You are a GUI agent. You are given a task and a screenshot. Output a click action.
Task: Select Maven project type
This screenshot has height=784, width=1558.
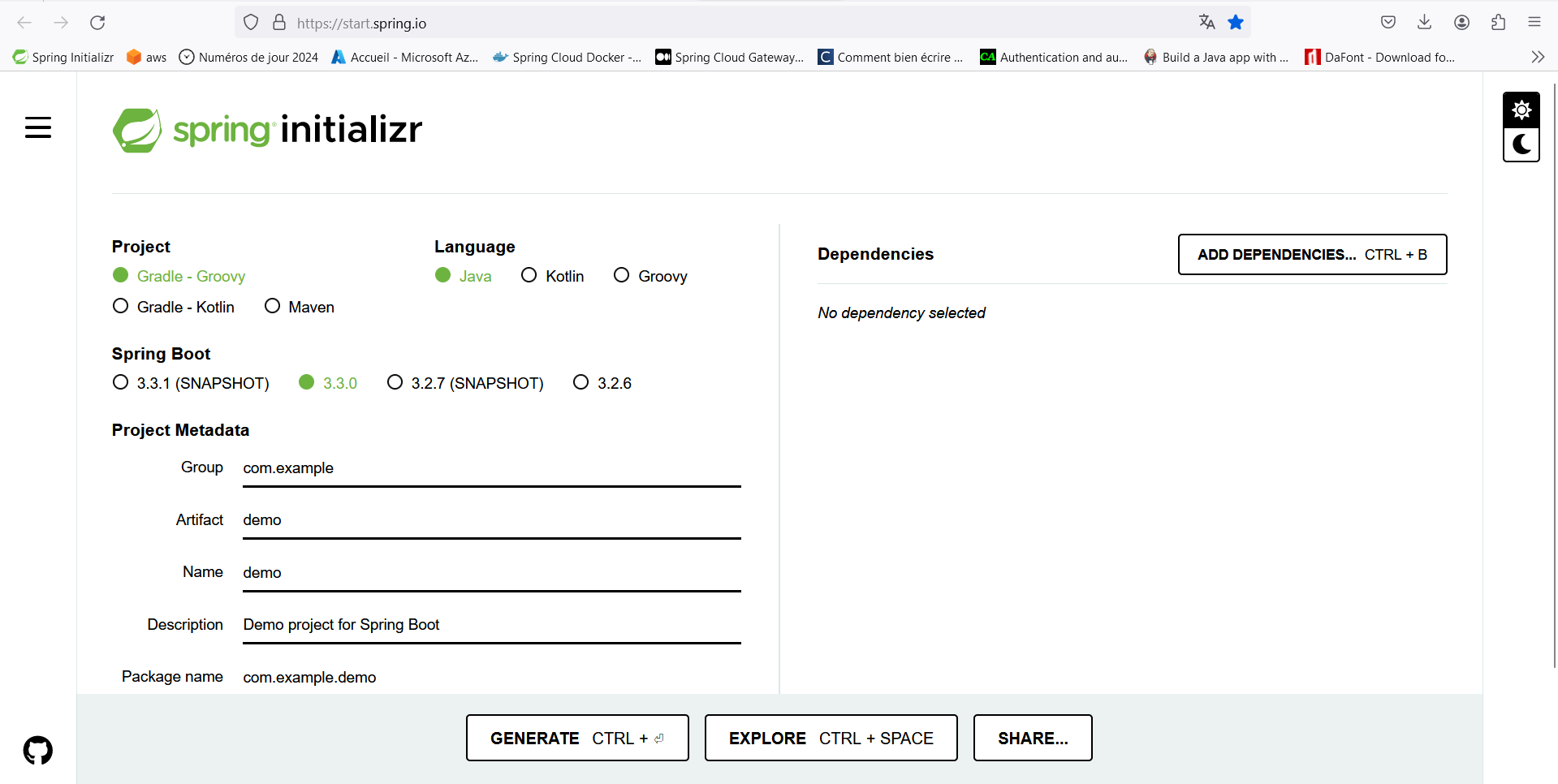click(299, 307)
